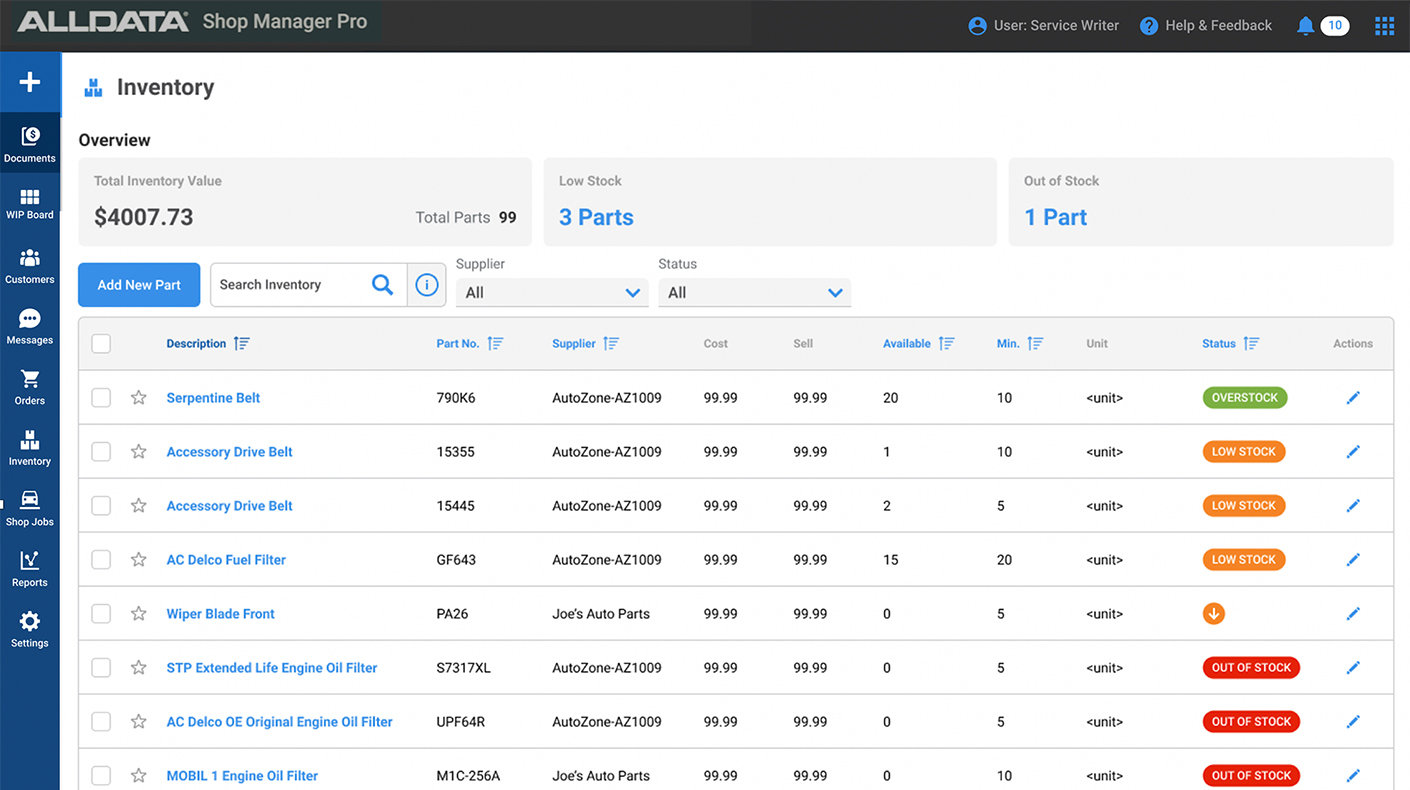The image size is (1410, 790).
Task: Expand the Supplier filter dropdown
Action: (x=552, y=293)
